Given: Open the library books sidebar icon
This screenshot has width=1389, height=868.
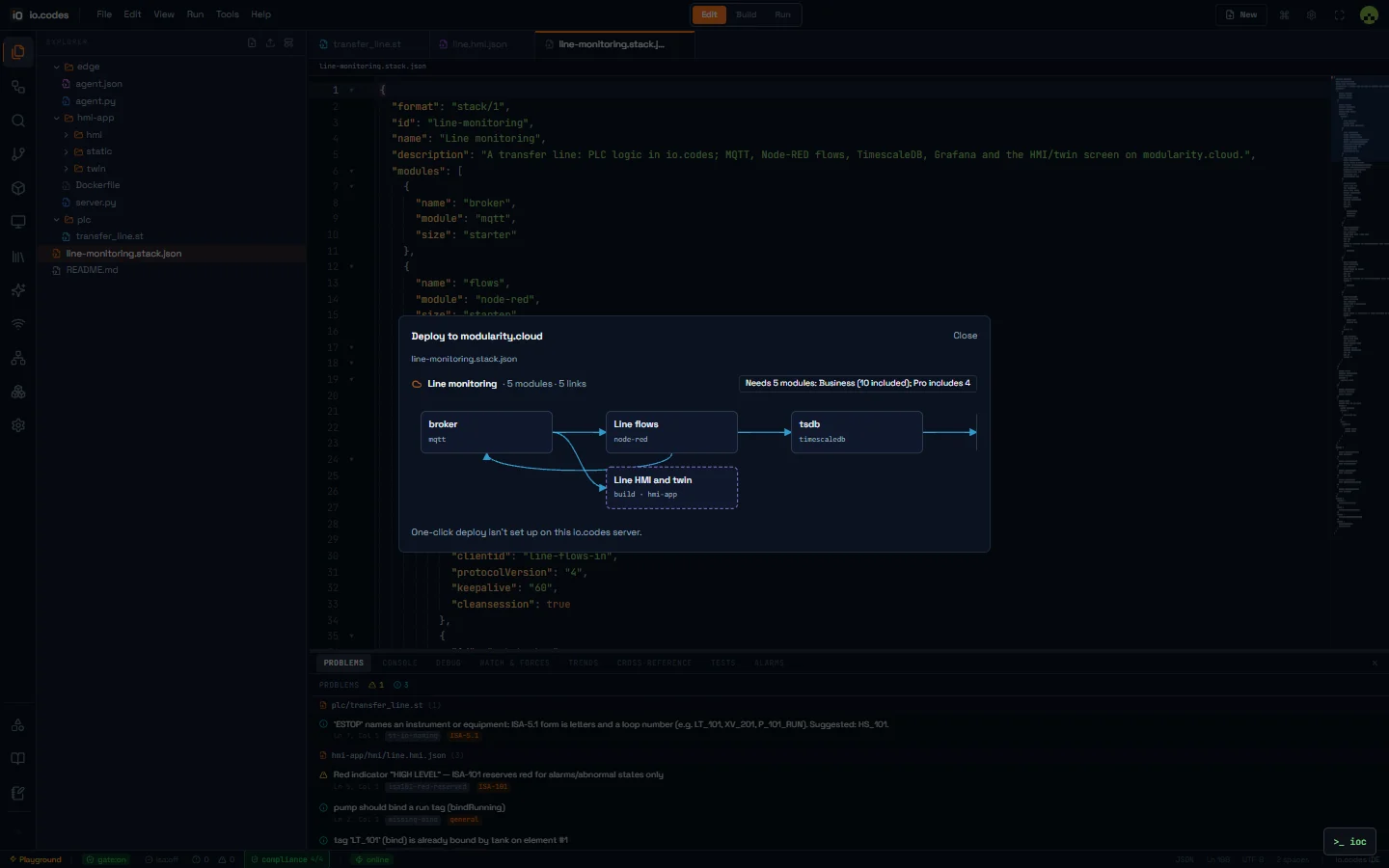Looking at the screenshot, I should (18, 257).
